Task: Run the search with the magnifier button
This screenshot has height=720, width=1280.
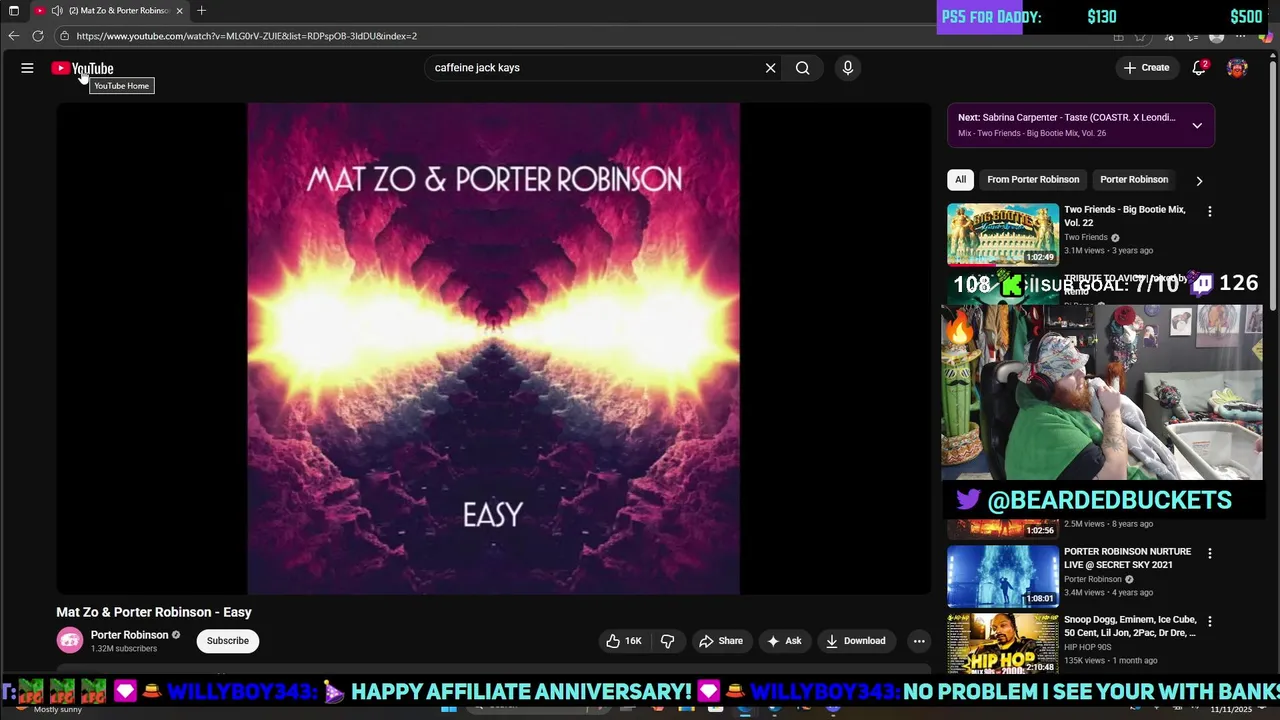Action: [802, 68]
